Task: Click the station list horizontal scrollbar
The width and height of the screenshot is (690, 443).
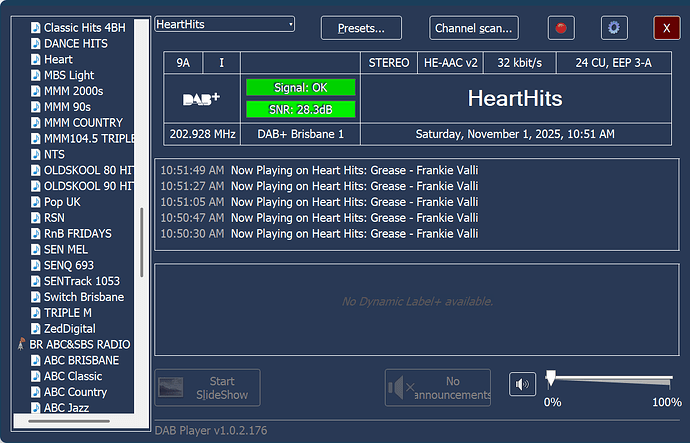Action: [x=69, y=421]
